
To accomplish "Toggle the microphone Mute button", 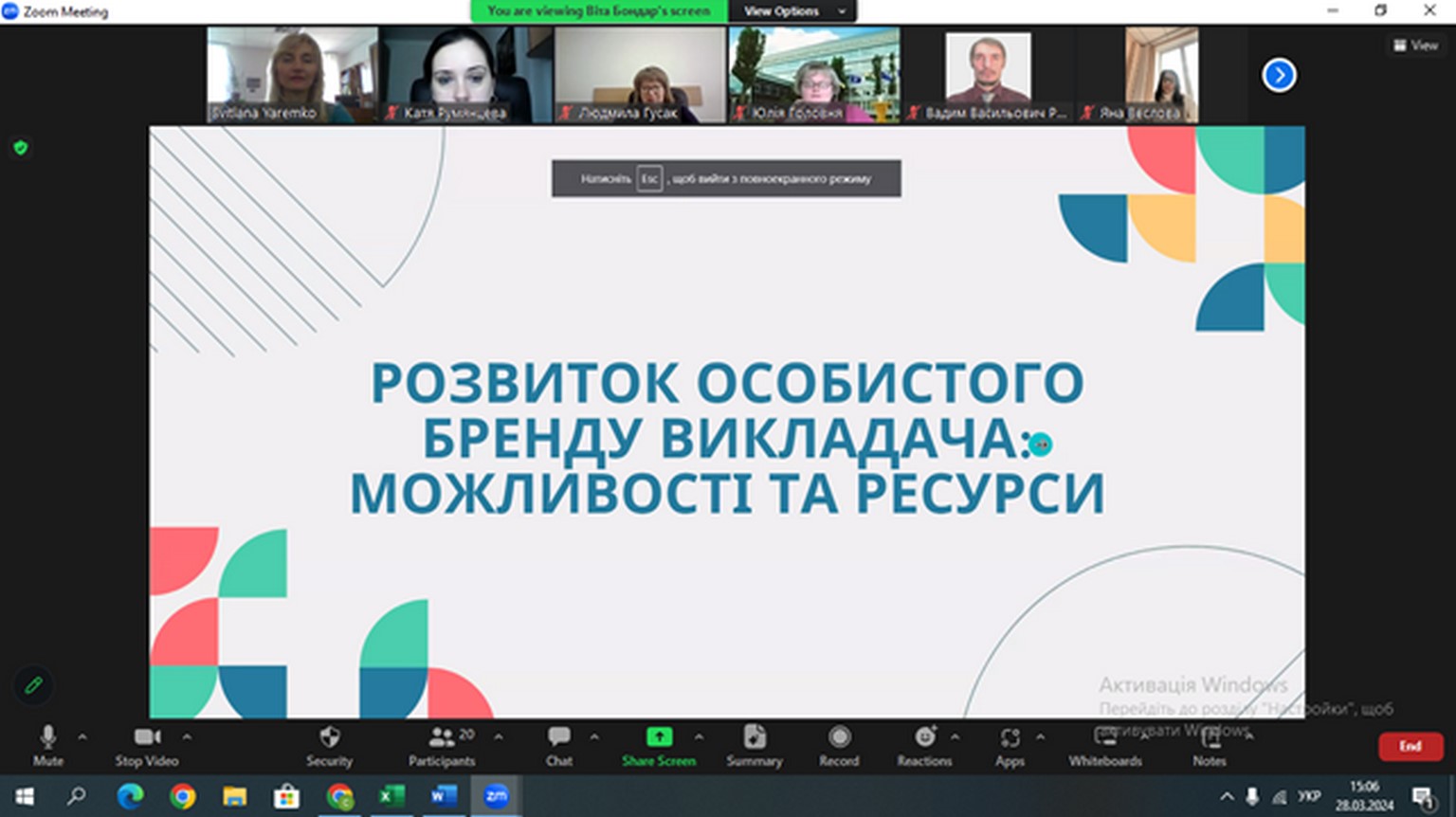I will click(x=48, y=745).
